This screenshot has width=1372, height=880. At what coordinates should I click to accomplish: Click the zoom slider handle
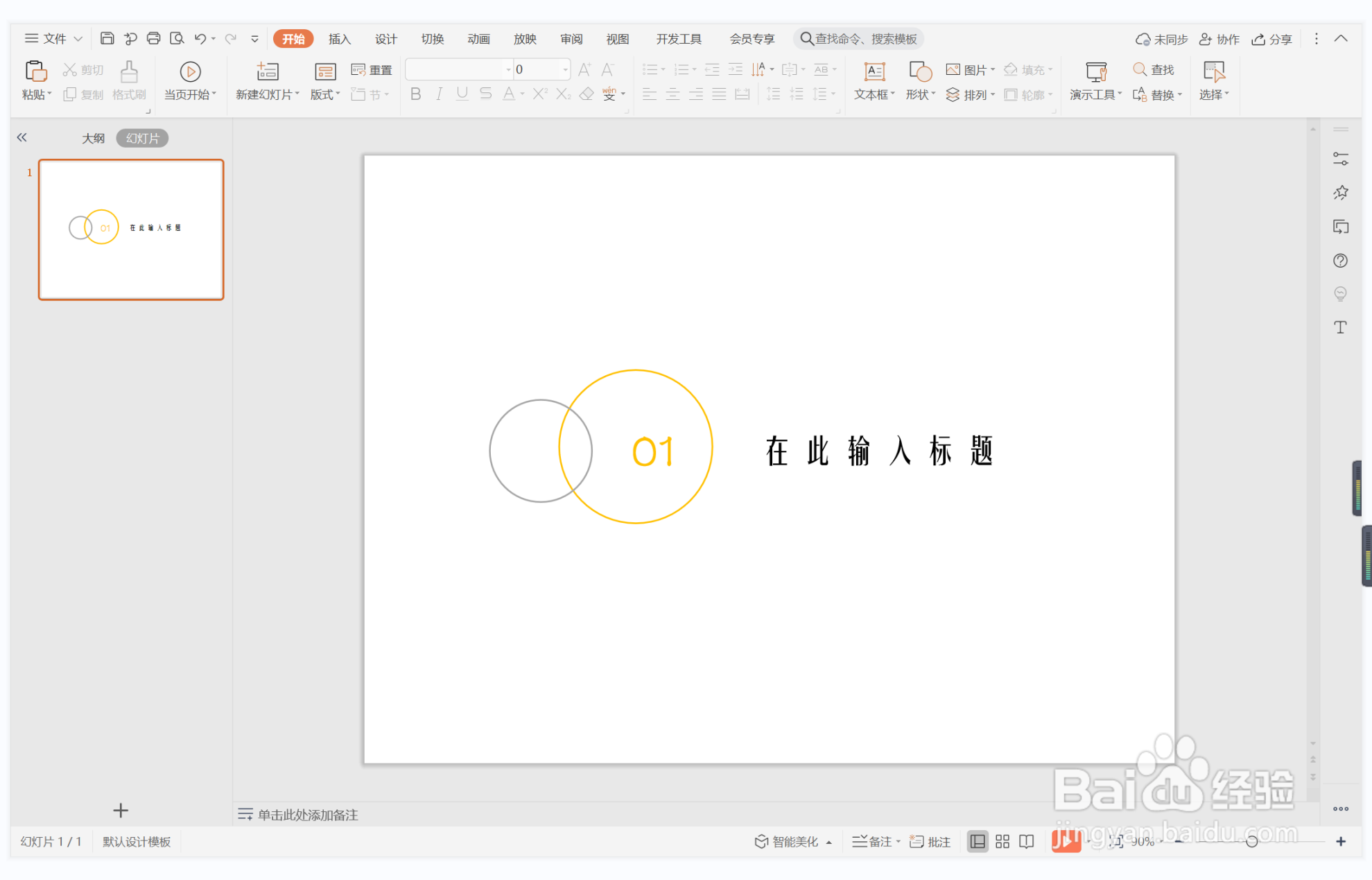[x=1252, y=841]
